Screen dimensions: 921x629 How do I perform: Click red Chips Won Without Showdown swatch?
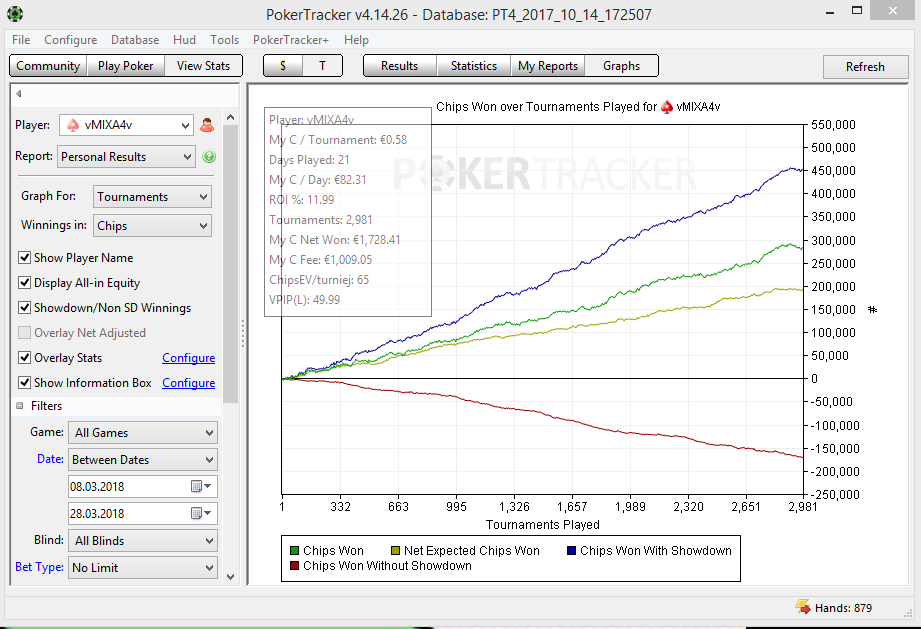coord(295,566)
